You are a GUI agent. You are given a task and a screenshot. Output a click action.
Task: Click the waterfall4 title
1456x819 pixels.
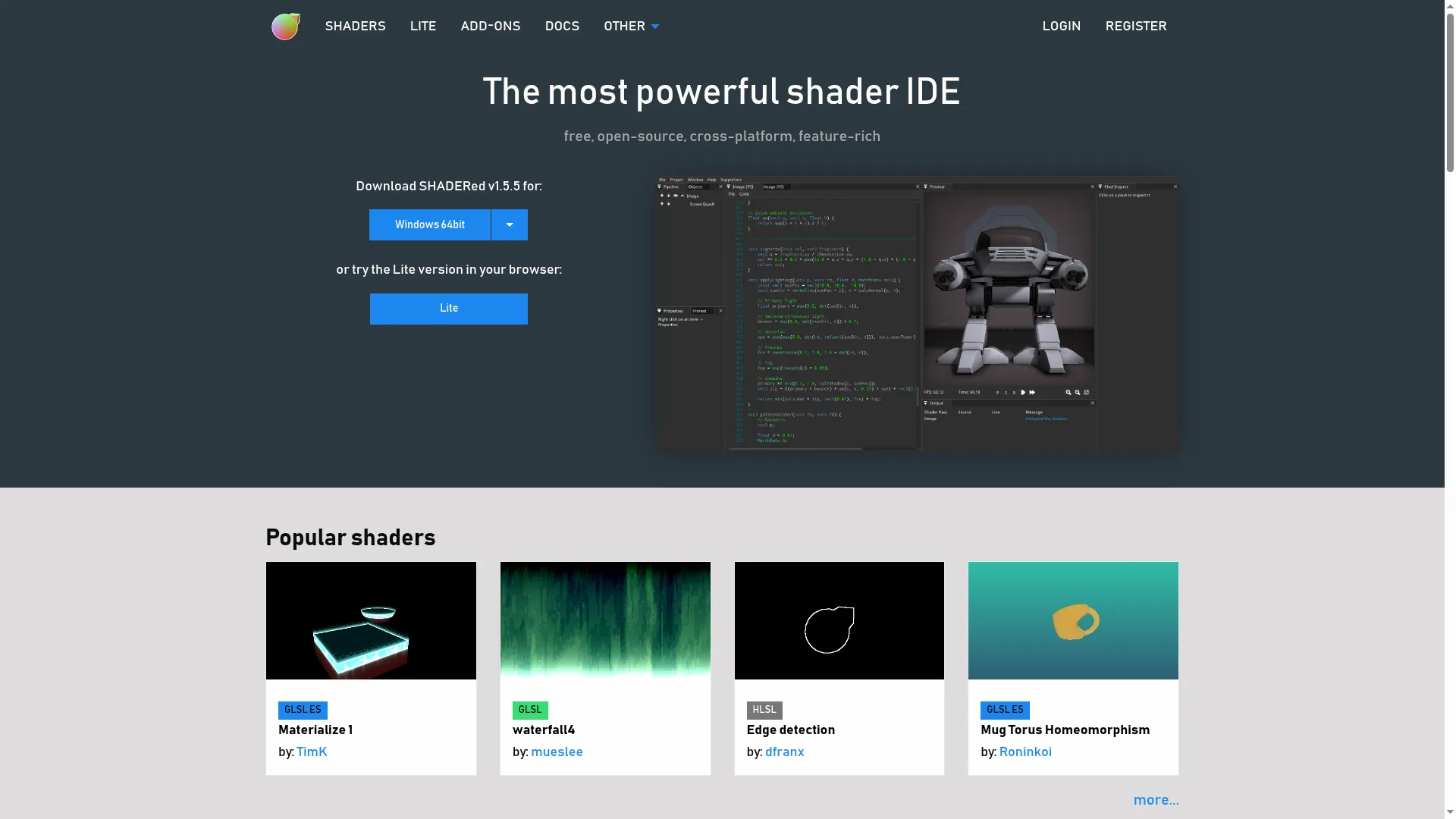click(x=544, y=730)
